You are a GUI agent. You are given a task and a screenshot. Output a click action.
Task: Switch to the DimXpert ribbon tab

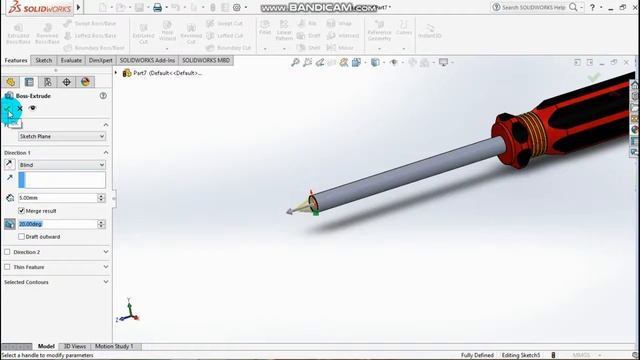(x=100, y=60)
